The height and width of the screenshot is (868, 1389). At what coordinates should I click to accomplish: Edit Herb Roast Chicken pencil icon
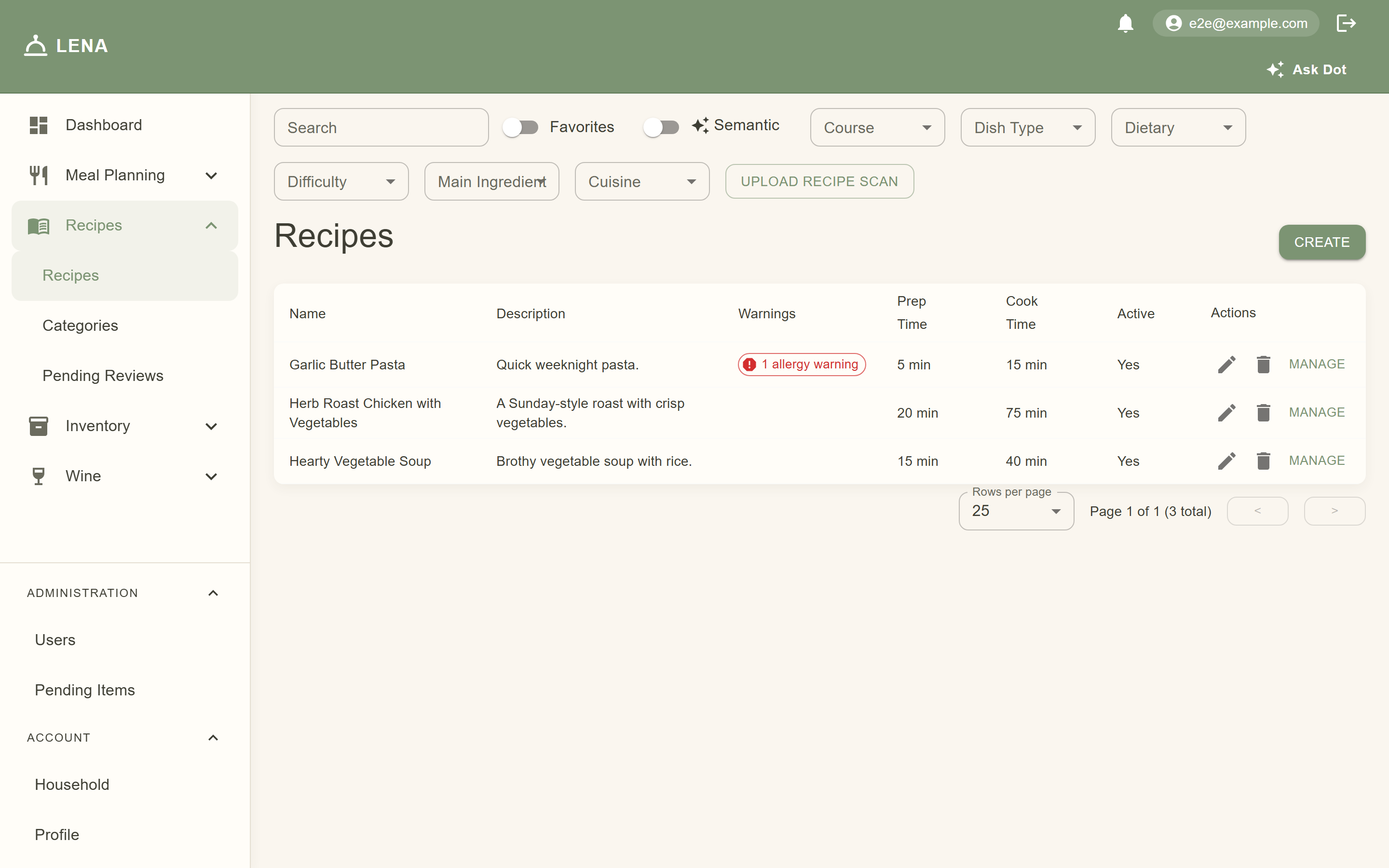(x=1226, y=413)
